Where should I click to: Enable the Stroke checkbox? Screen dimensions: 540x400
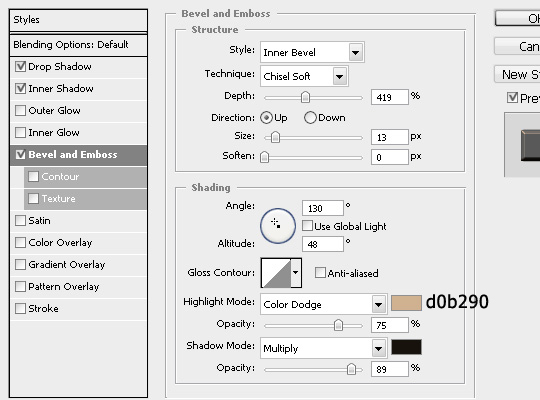point(20,308)
